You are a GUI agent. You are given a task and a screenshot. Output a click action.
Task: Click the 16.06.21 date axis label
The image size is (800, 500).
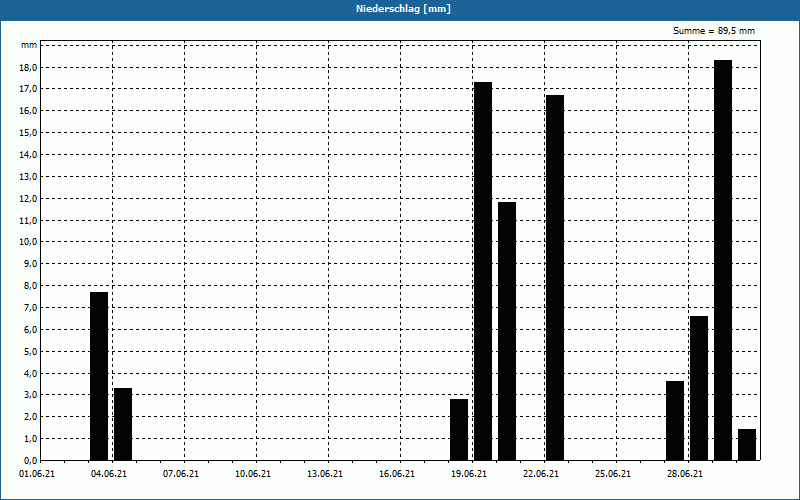point(396,474)
